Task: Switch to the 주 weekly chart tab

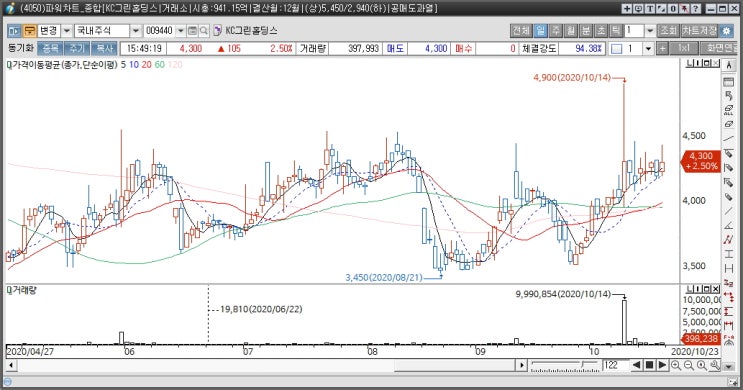Action: click(x=556, y=31)
